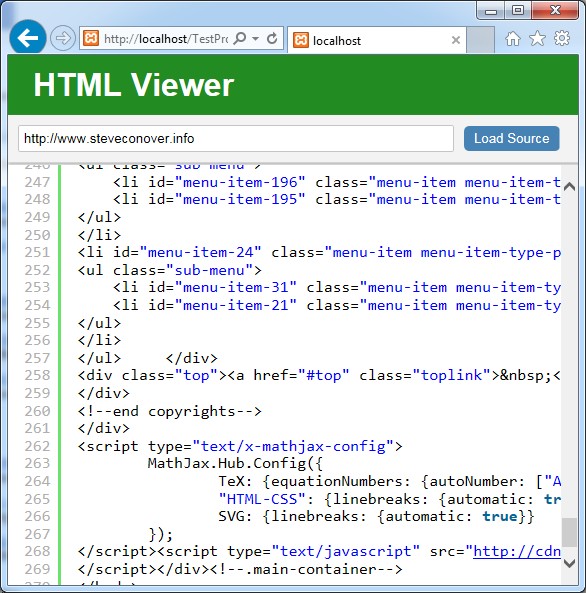Open Favorites star icon
586x593 pixels.
click(537, 39)
